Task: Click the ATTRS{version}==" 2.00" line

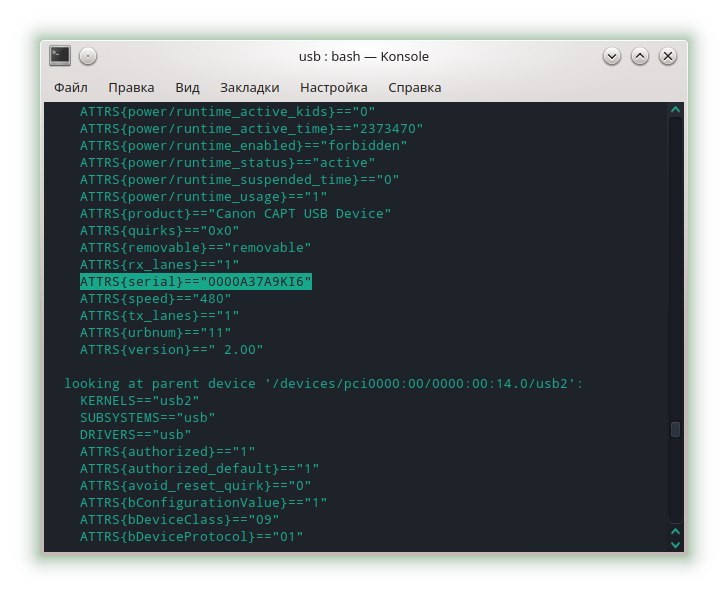Action: (x=171, y=350)
